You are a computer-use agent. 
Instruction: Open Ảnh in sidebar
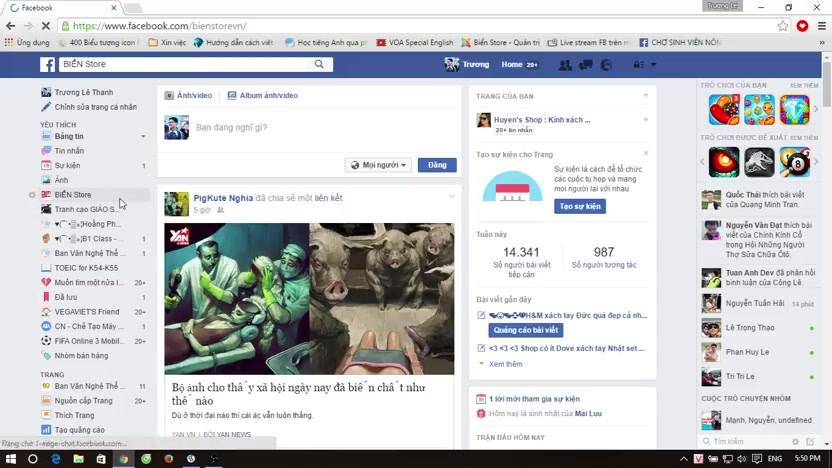(x=61, y=180)
